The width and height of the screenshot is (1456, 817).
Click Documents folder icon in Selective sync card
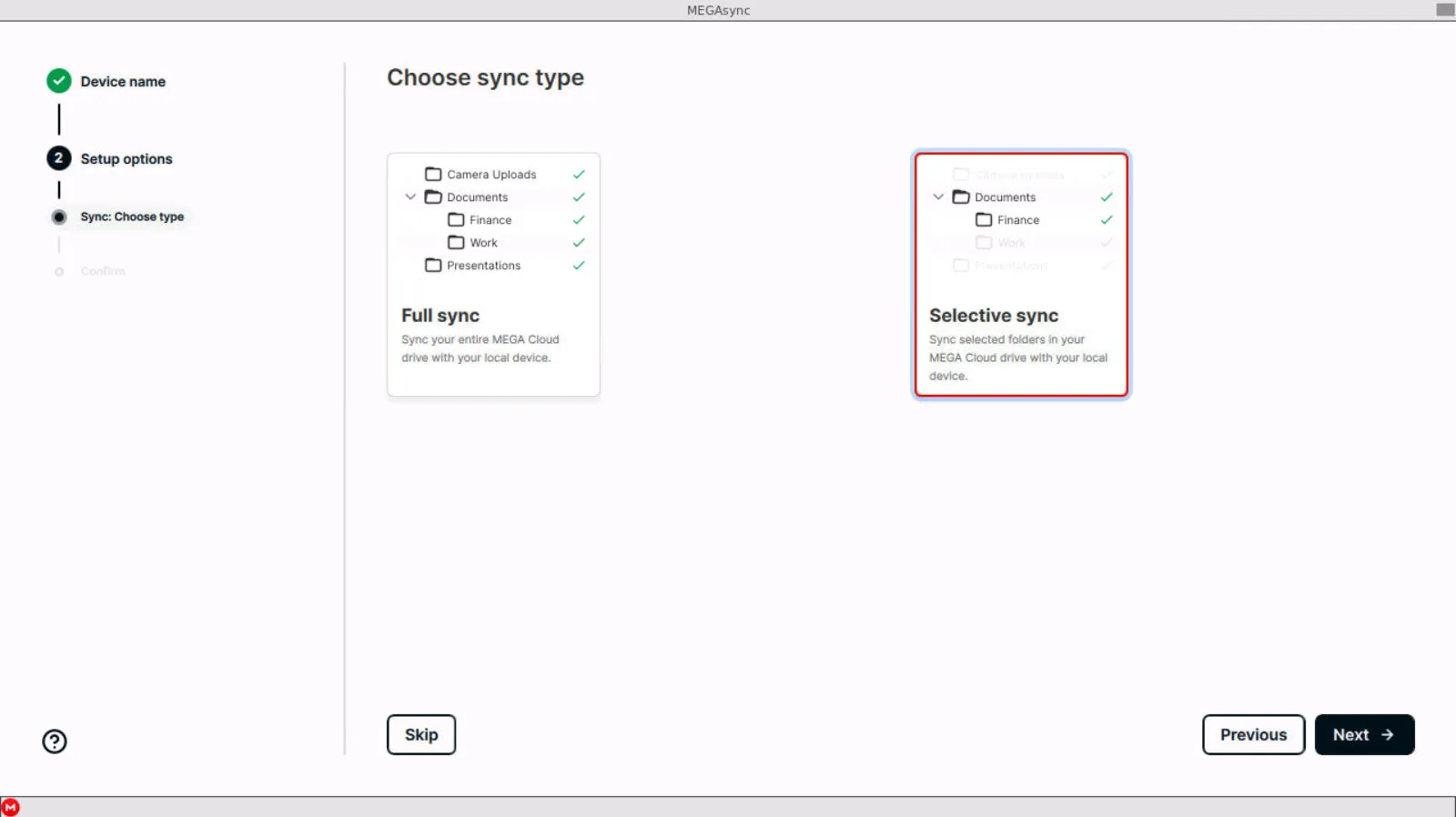pyautogui.click(x=961, y=197)
